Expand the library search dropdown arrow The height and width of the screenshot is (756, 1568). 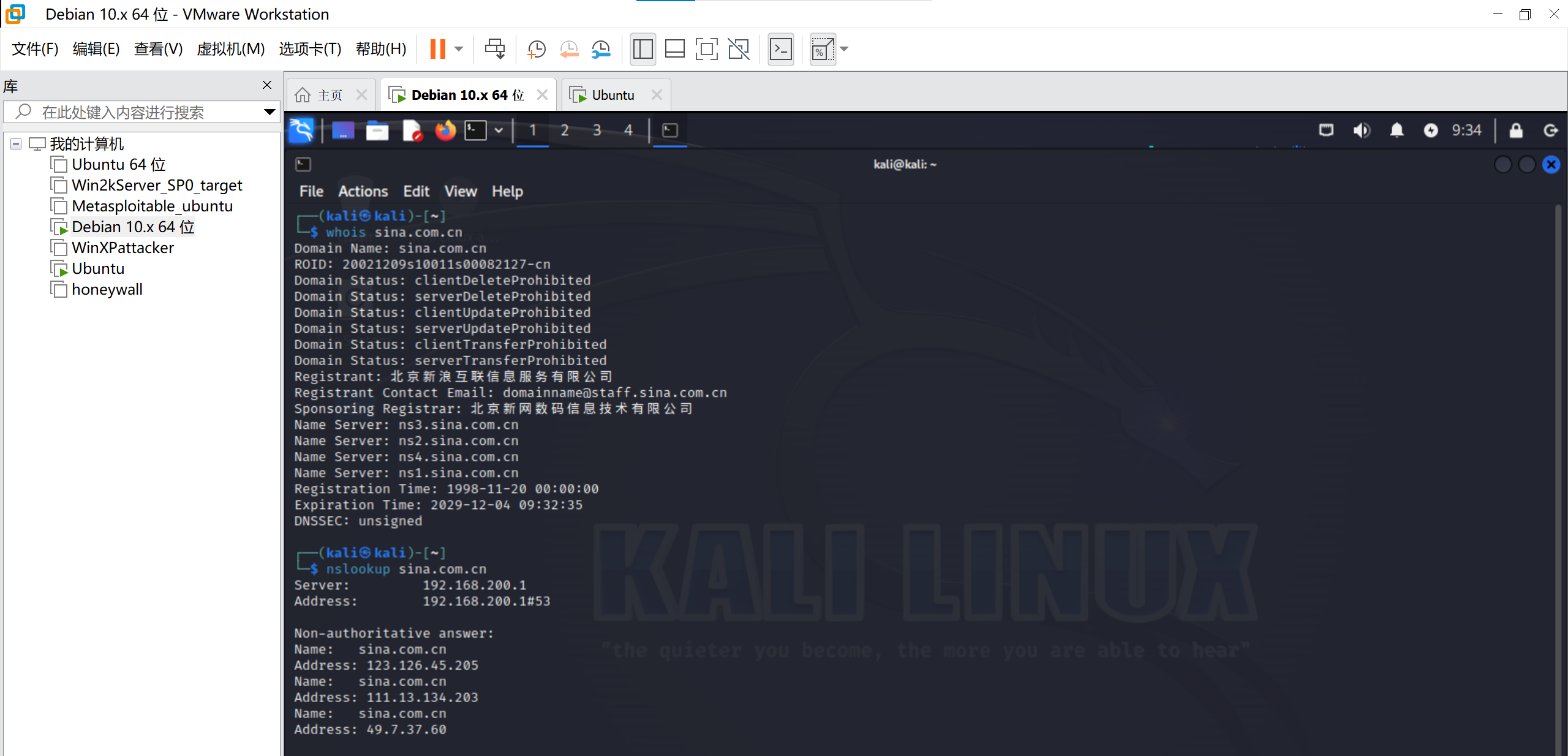[x=269, y=112]
